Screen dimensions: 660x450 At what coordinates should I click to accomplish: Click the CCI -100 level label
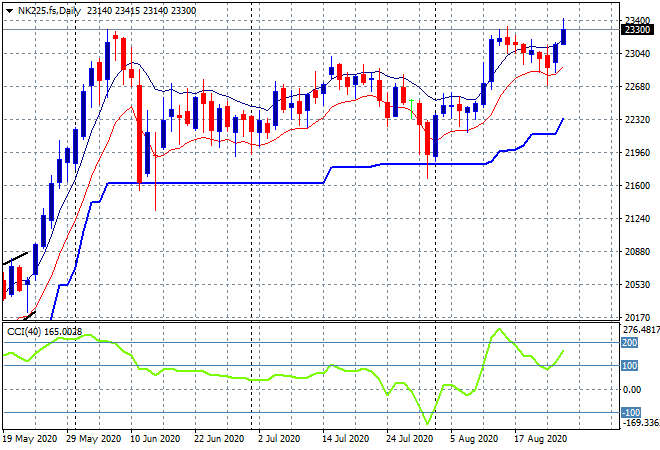(x=631, y=413)
